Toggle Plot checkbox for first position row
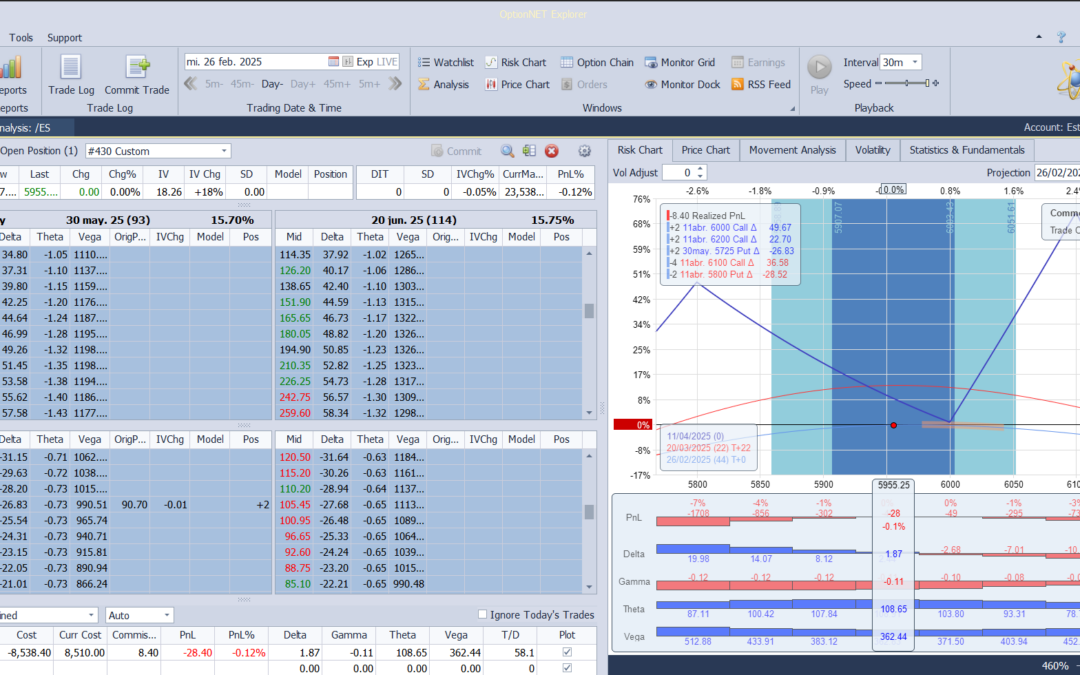The image size is (1080, 675). tap(567, 652)
